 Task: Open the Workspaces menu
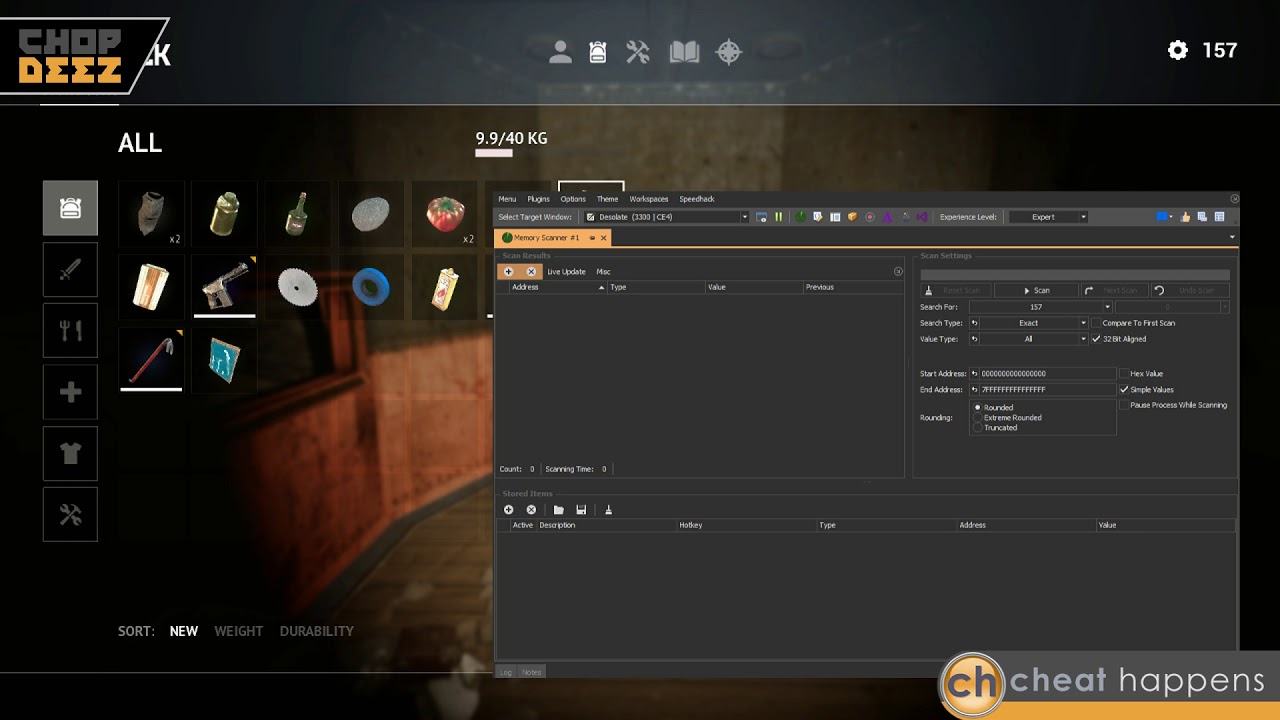649,199
